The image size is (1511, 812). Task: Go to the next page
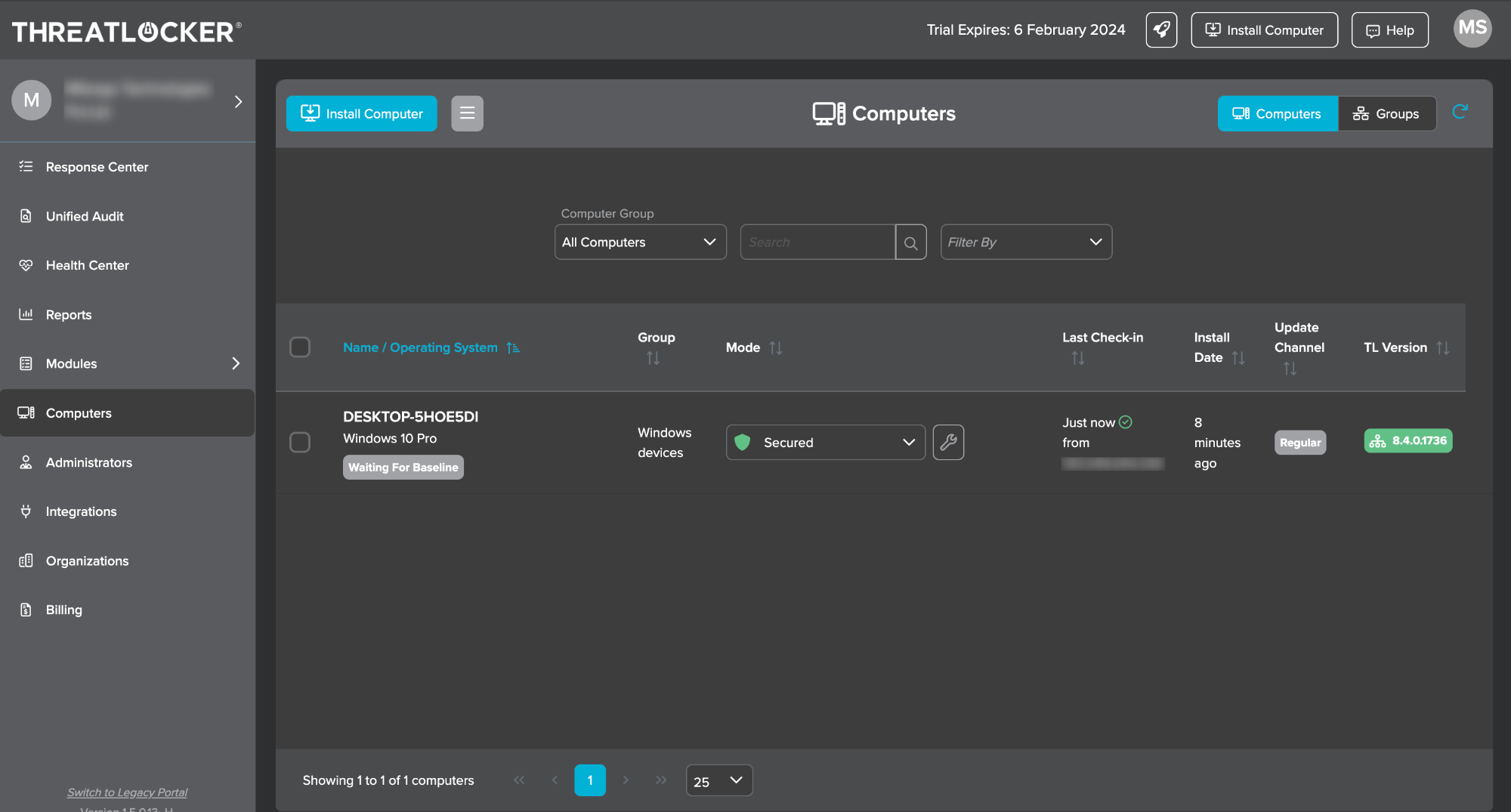tap(626, 780)
